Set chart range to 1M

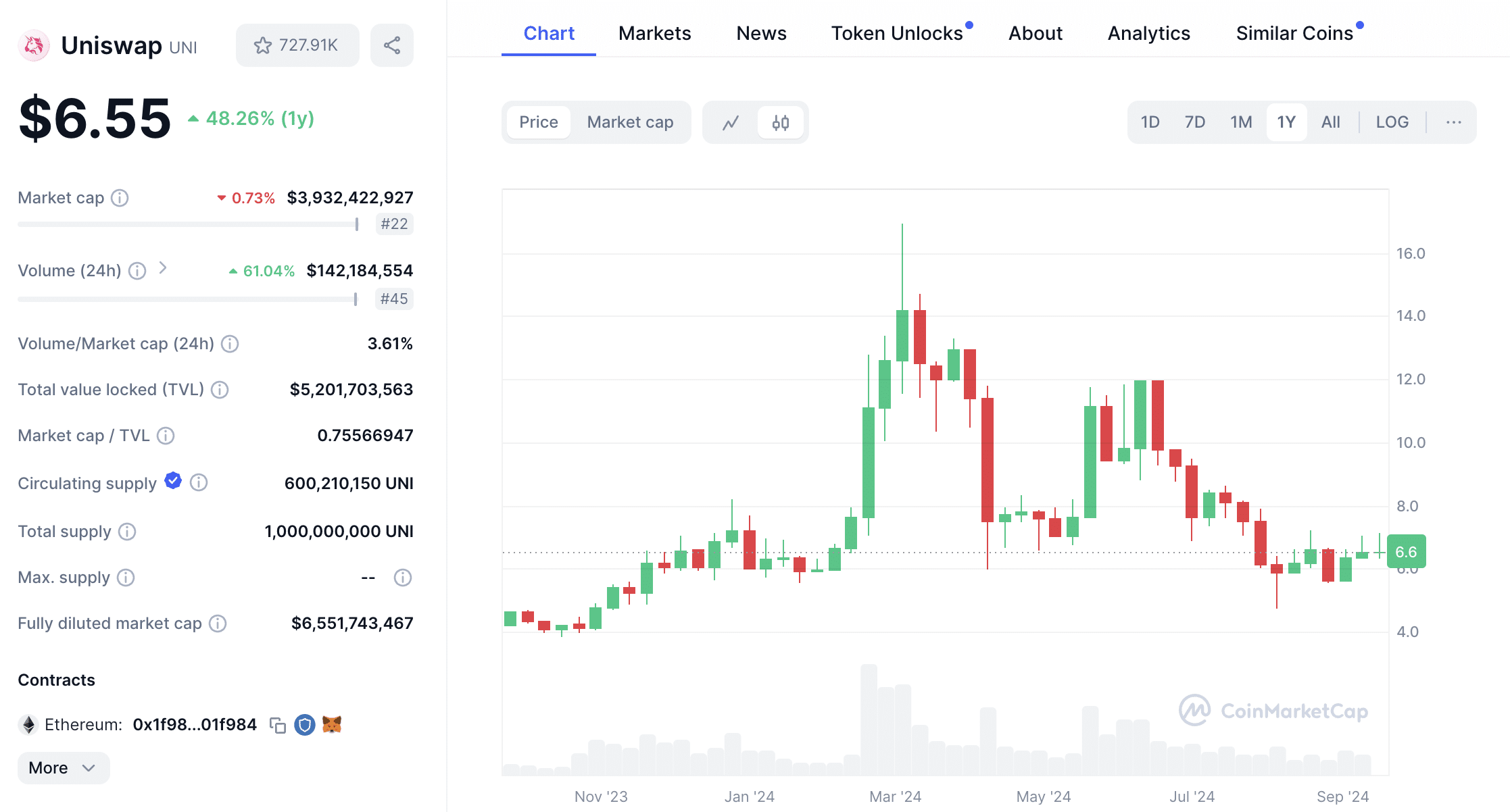coord(1241,122)
